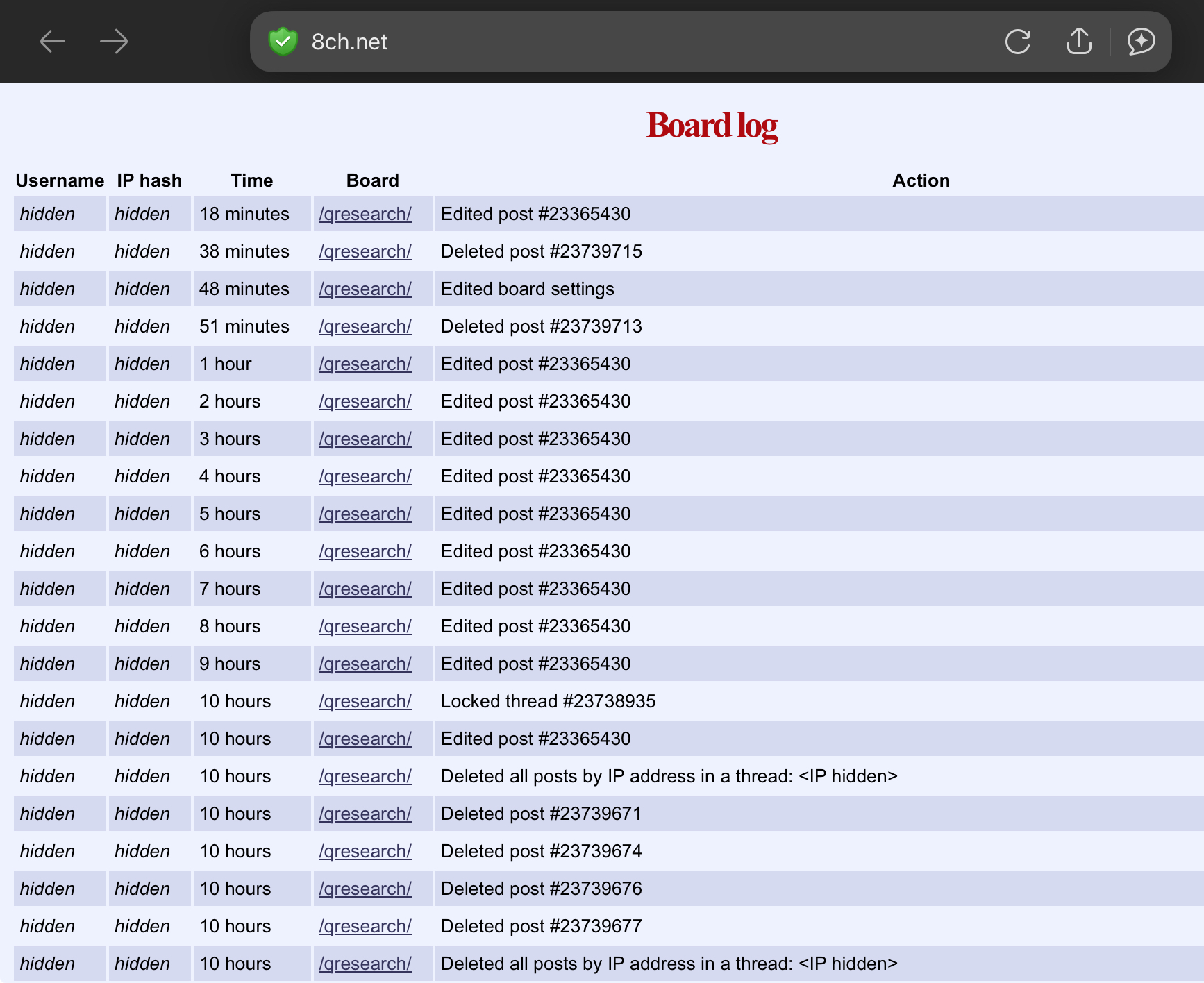The image size is (1204, 983).
Task: Open /qresearch/ link in the 18 minutes row
Action: click(365, 215)
